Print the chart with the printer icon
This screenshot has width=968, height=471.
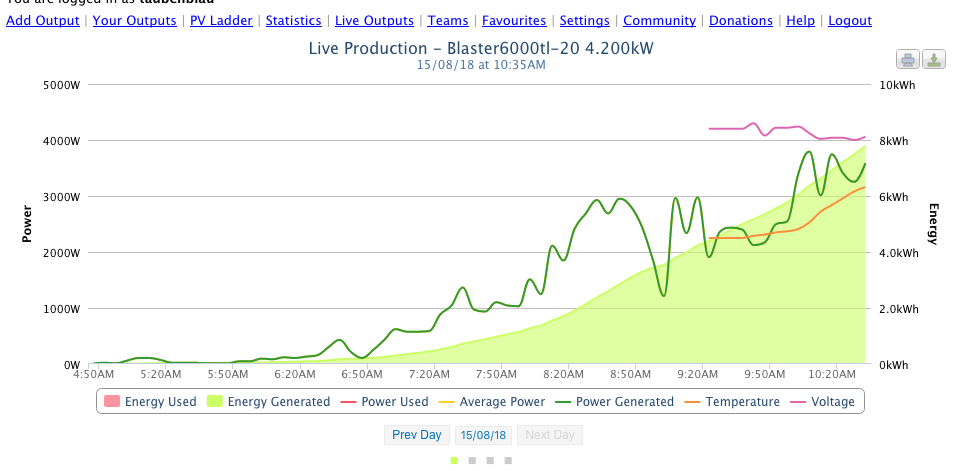908,60
